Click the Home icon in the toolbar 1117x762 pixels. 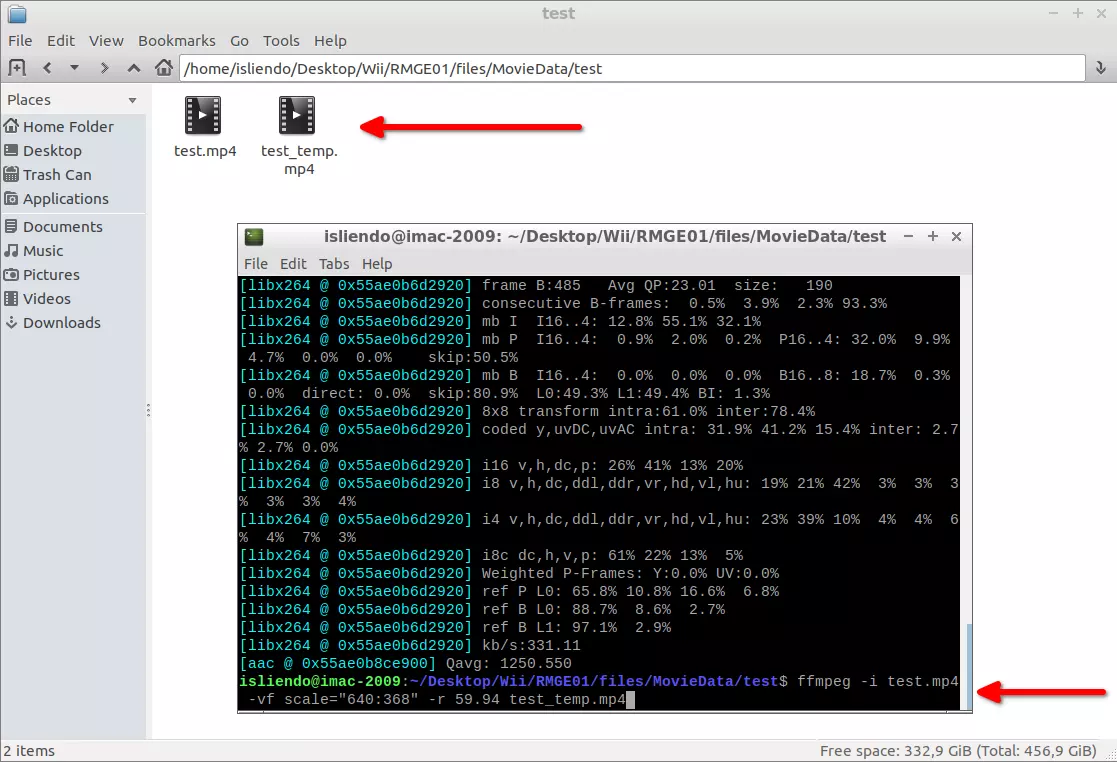pyautogui.click(x=164, y=68)
